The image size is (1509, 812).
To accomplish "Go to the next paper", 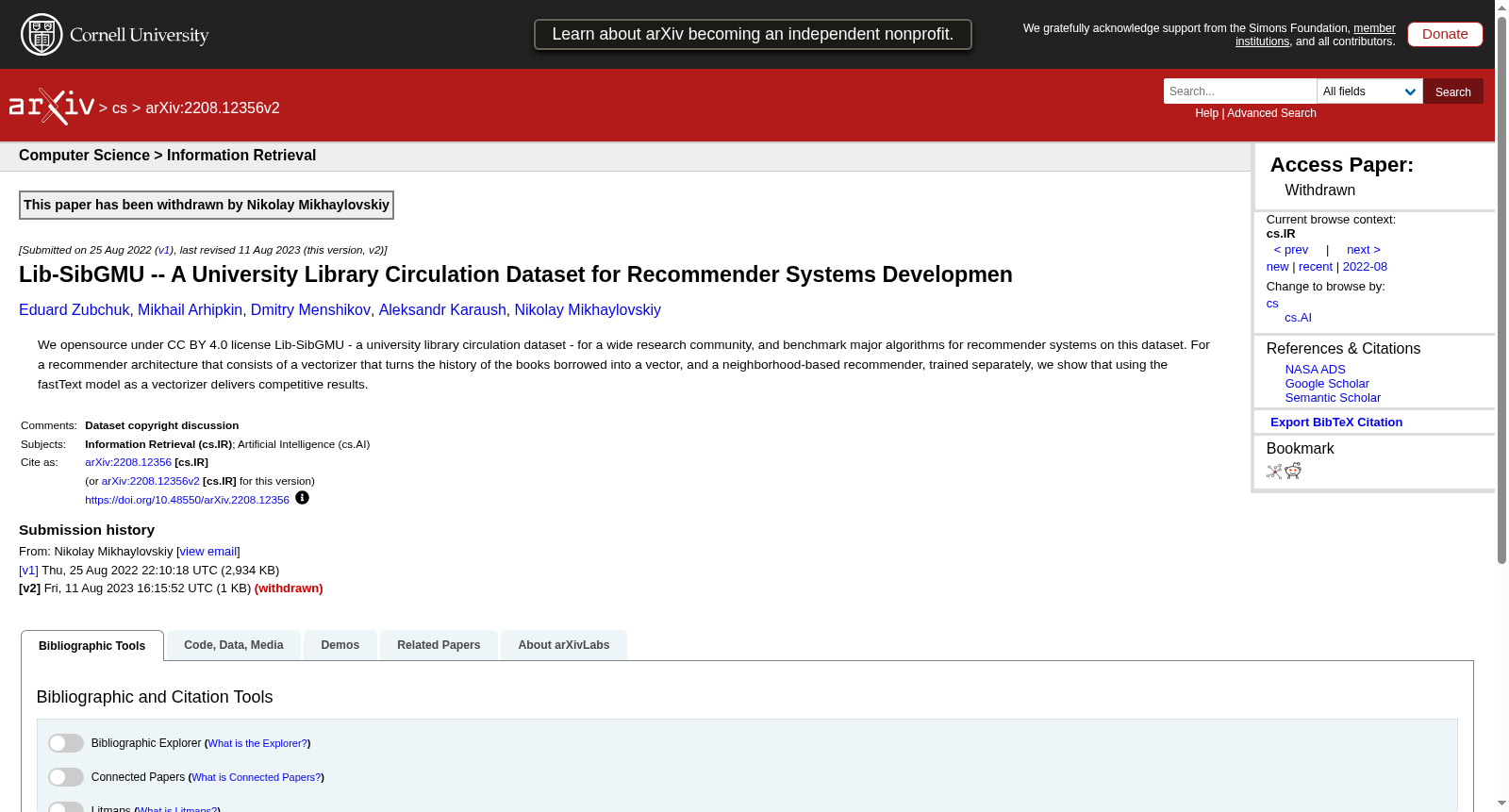I will click(1364, 250).
